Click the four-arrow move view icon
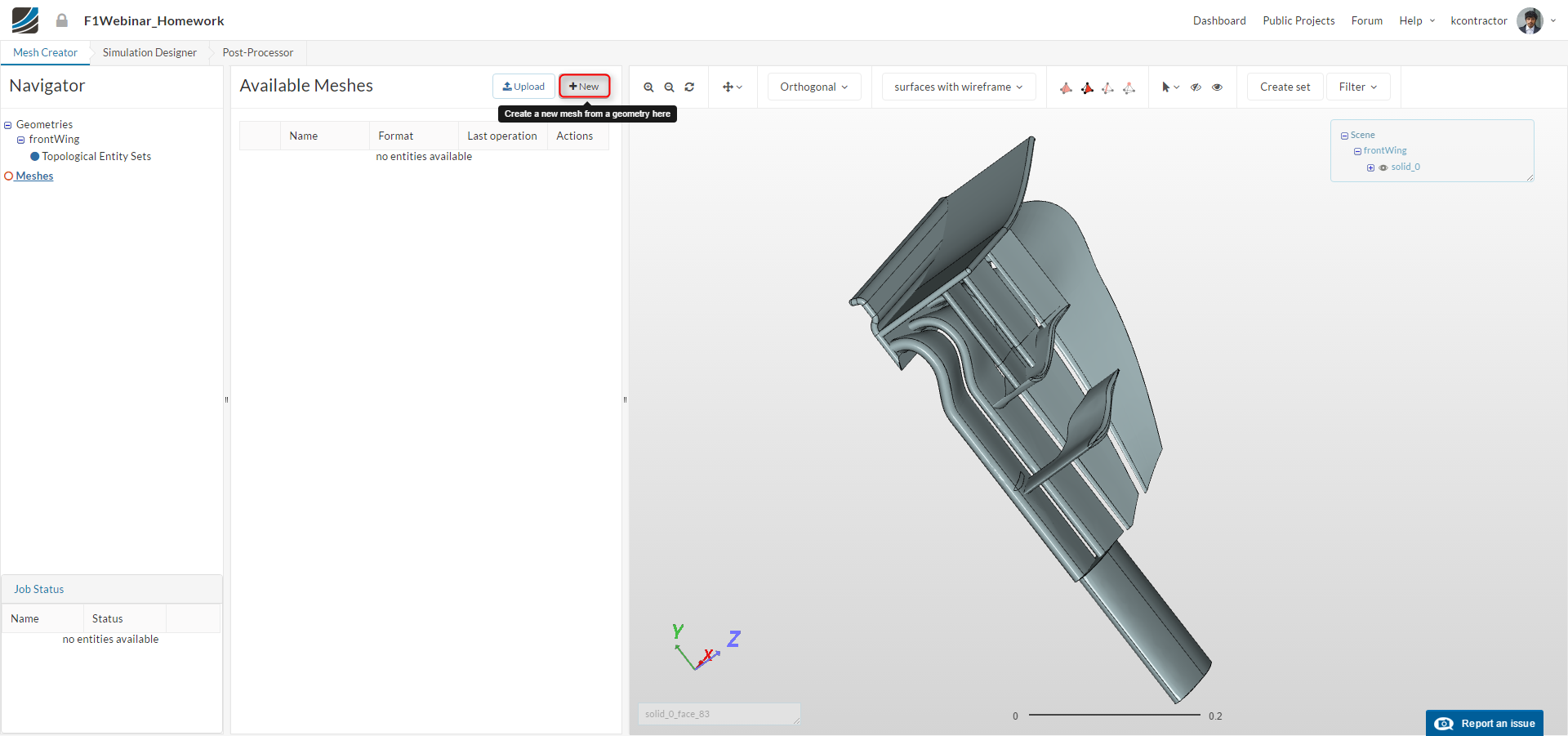 (x=728, y=87)
